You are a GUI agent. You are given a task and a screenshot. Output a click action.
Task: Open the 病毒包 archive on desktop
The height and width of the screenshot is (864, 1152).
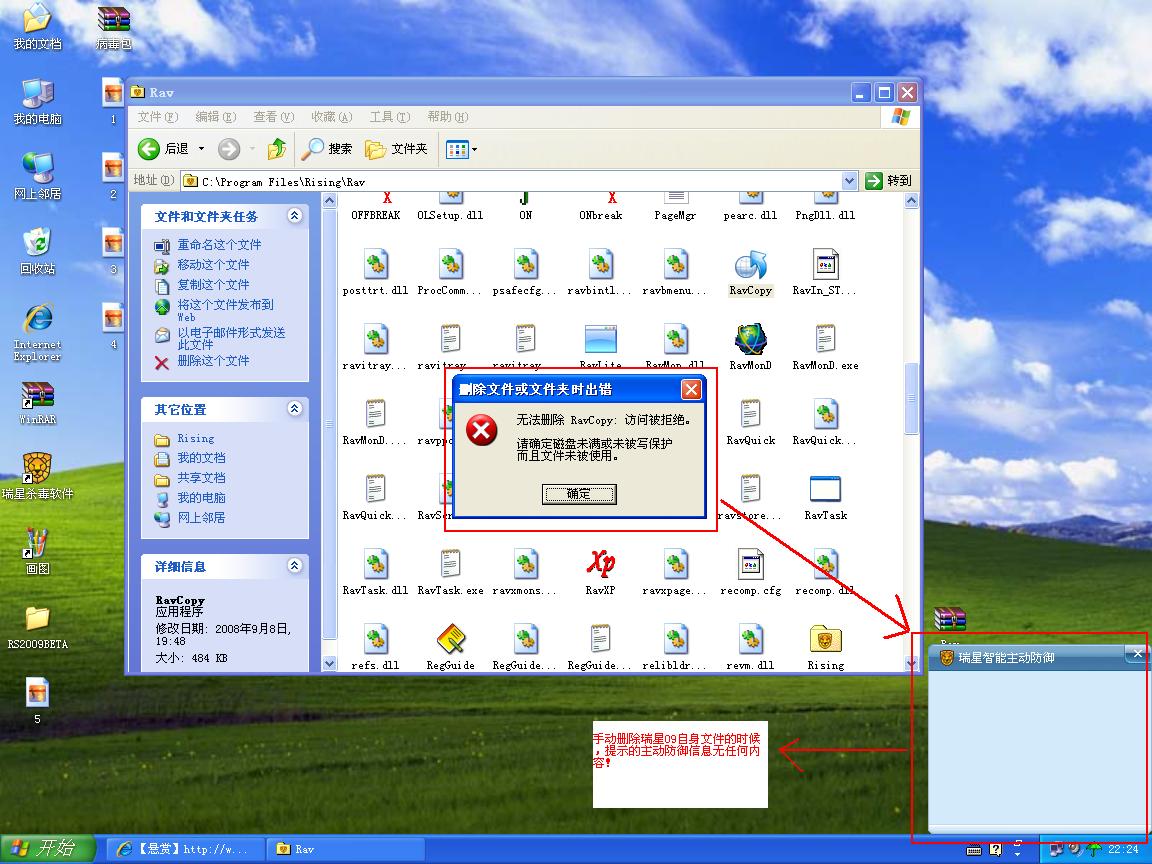[113, 28]
